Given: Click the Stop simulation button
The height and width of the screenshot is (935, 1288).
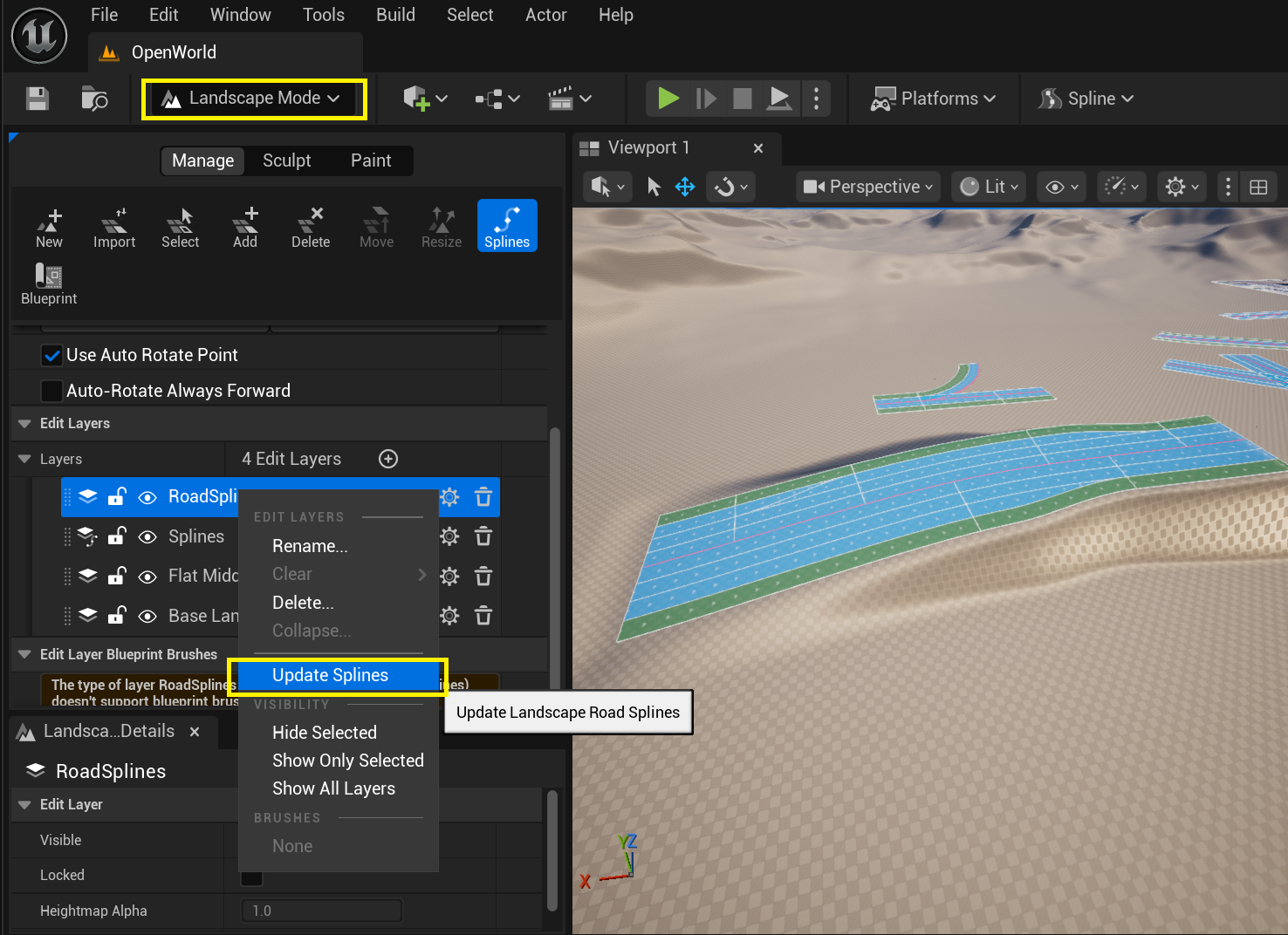Looking at the screenshot, I should (x=743, y=99).
